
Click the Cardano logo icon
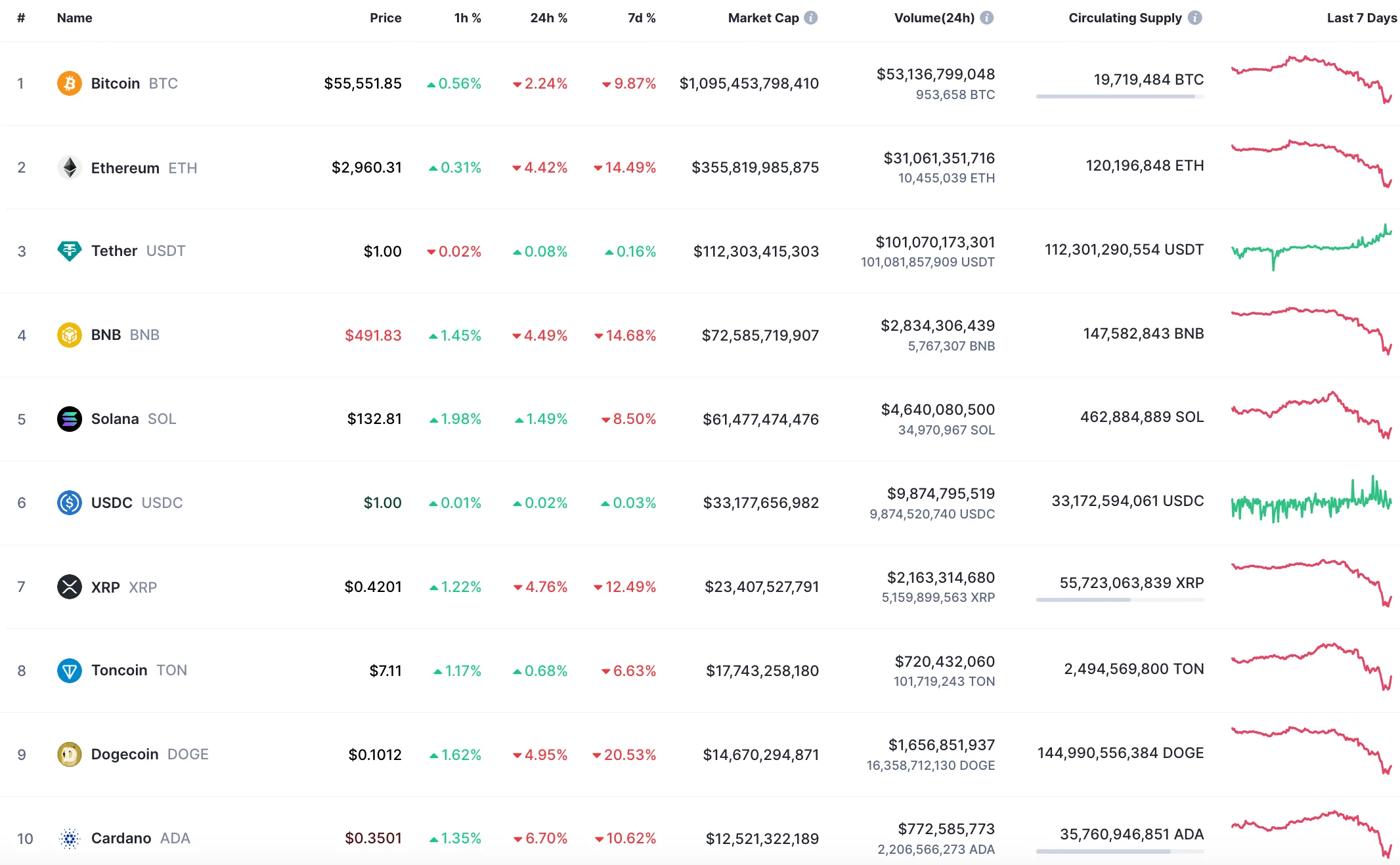pos(69,838)
